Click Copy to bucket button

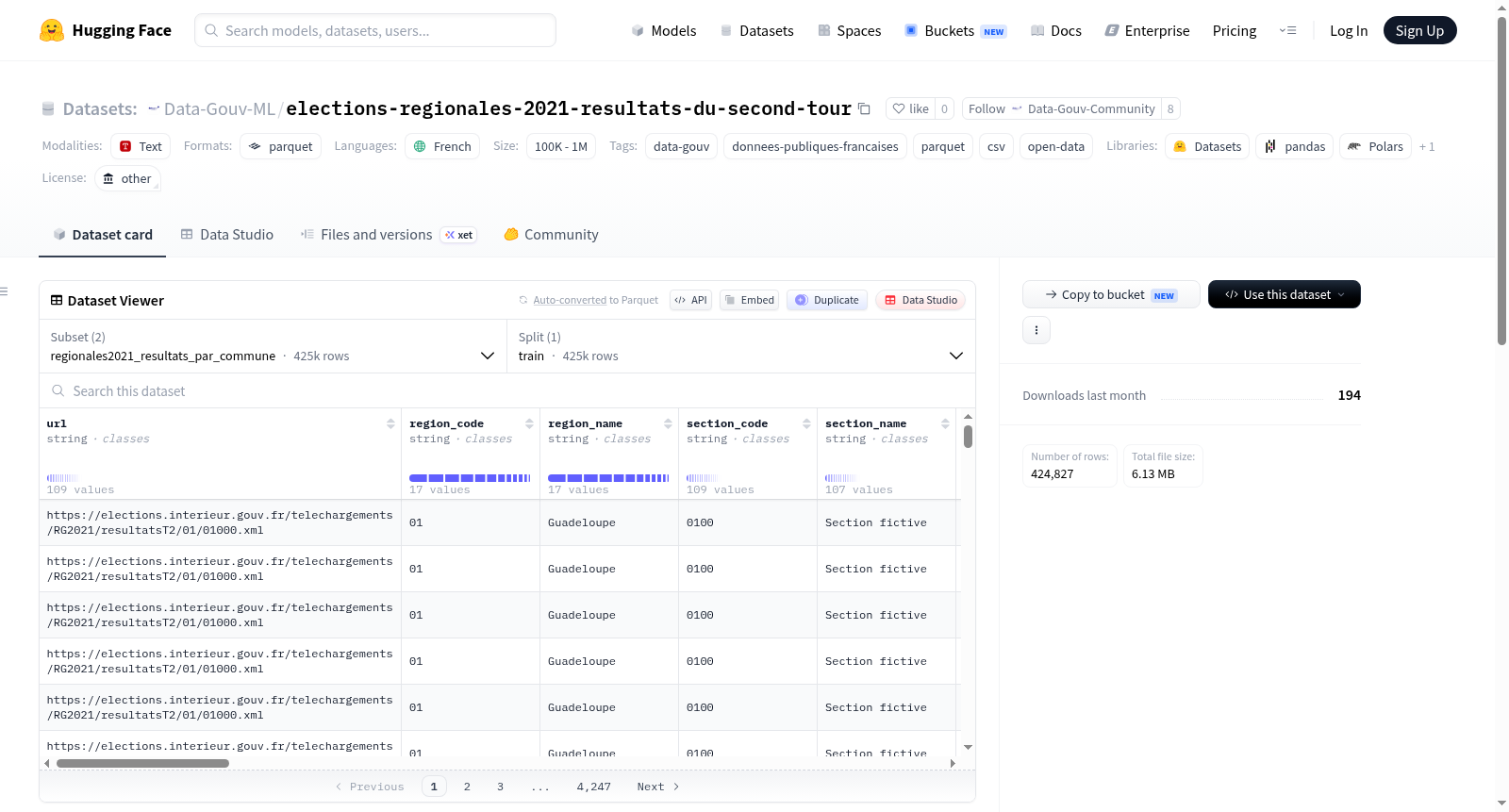pos(1111,294)
